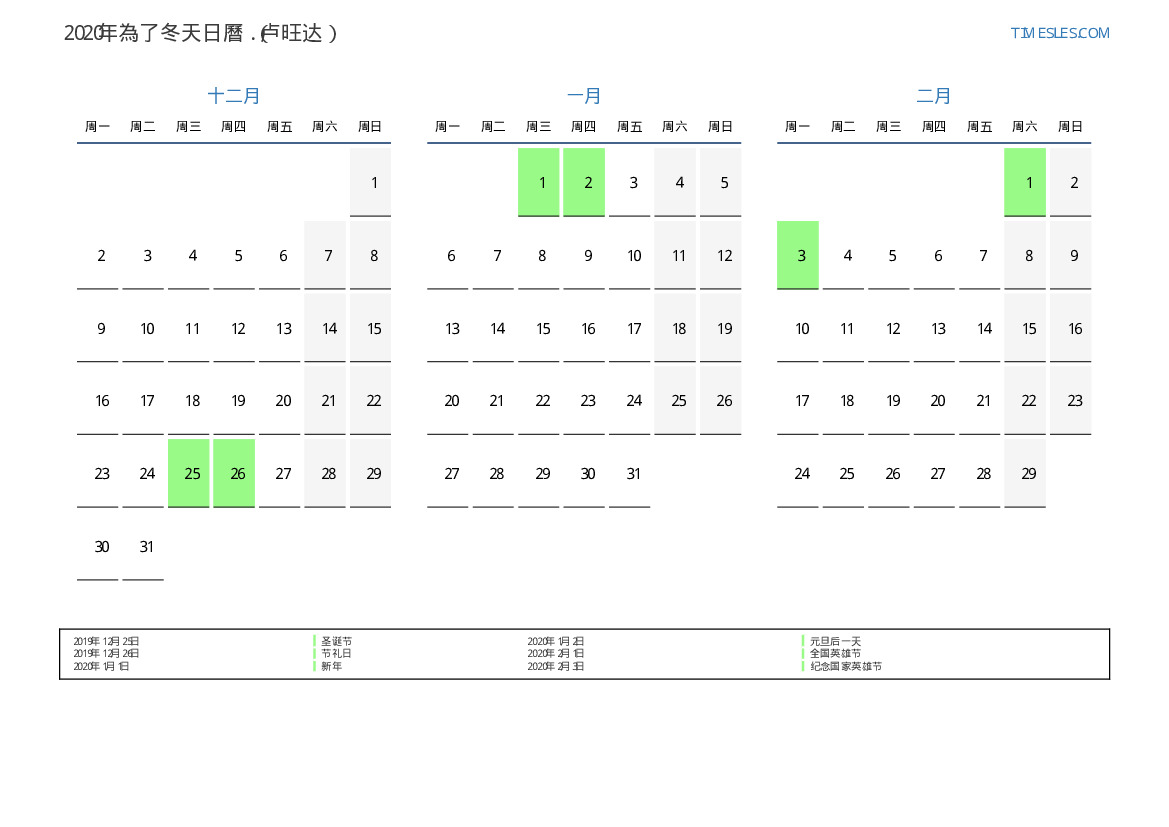This screenshot has height=827, width=1169.
Task: Click the 新年 holiday name in legend
Action: (332, 666)
